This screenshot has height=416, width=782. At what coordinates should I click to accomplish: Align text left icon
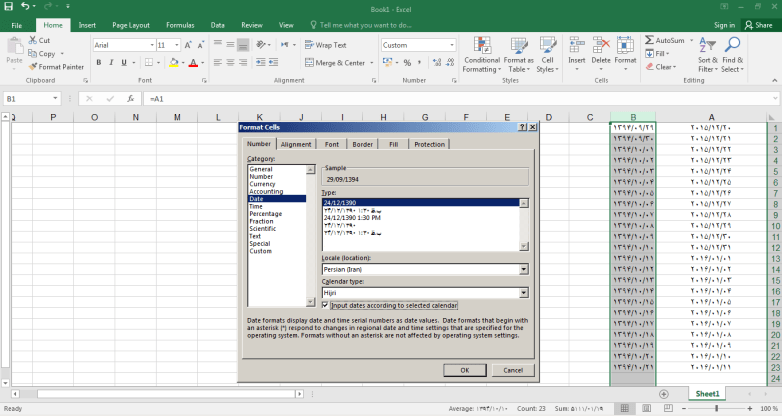[x=218, y=62]
